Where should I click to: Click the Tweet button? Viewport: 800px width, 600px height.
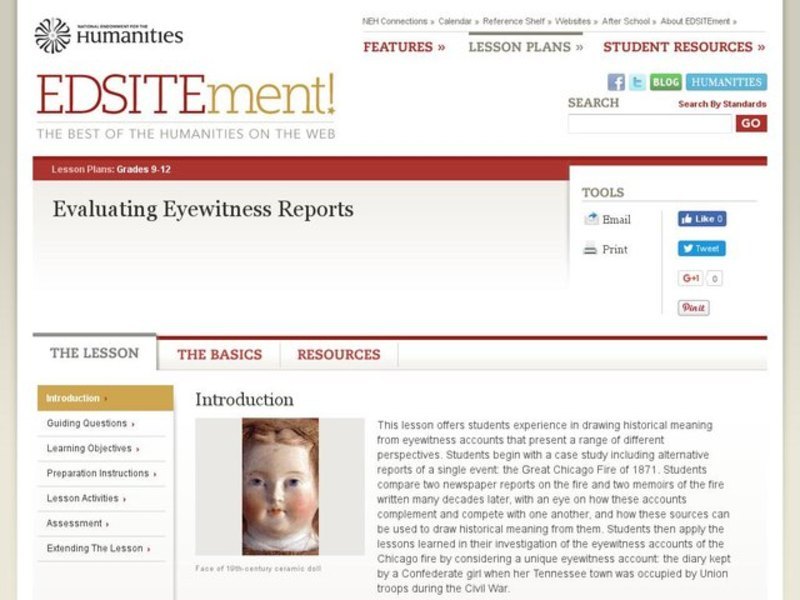702,248
